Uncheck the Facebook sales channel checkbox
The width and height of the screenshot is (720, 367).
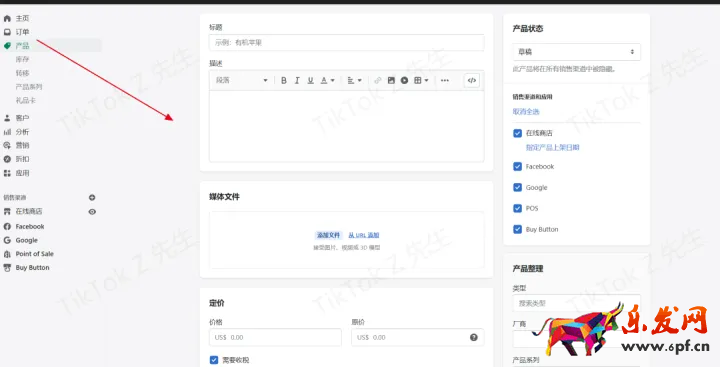[x=518, y=166]
